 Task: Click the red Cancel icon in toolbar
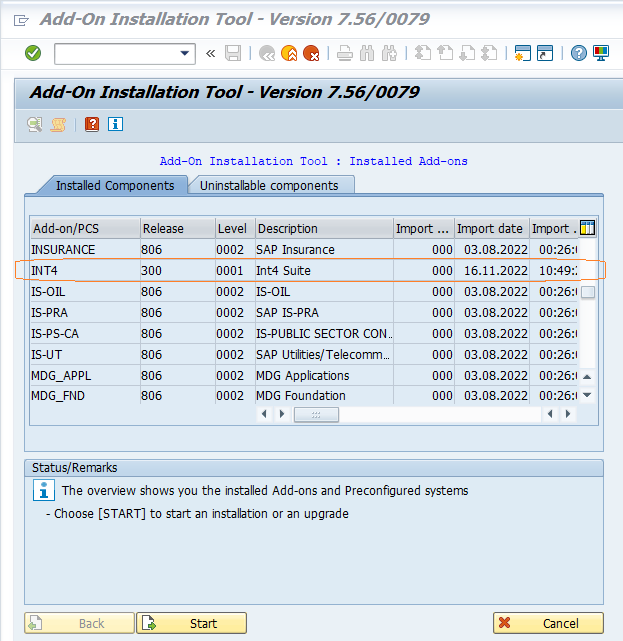[311, 53]
